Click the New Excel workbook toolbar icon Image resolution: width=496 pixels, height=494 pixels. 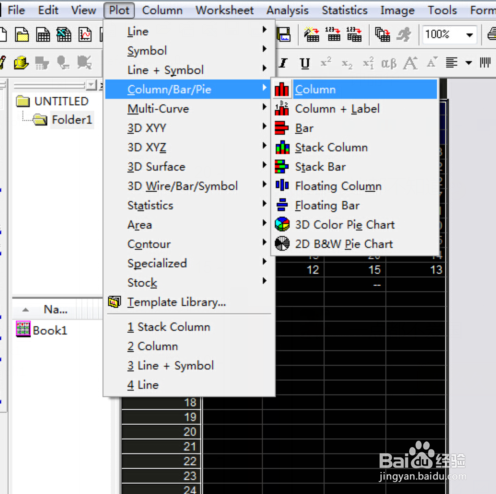point(64,35)
